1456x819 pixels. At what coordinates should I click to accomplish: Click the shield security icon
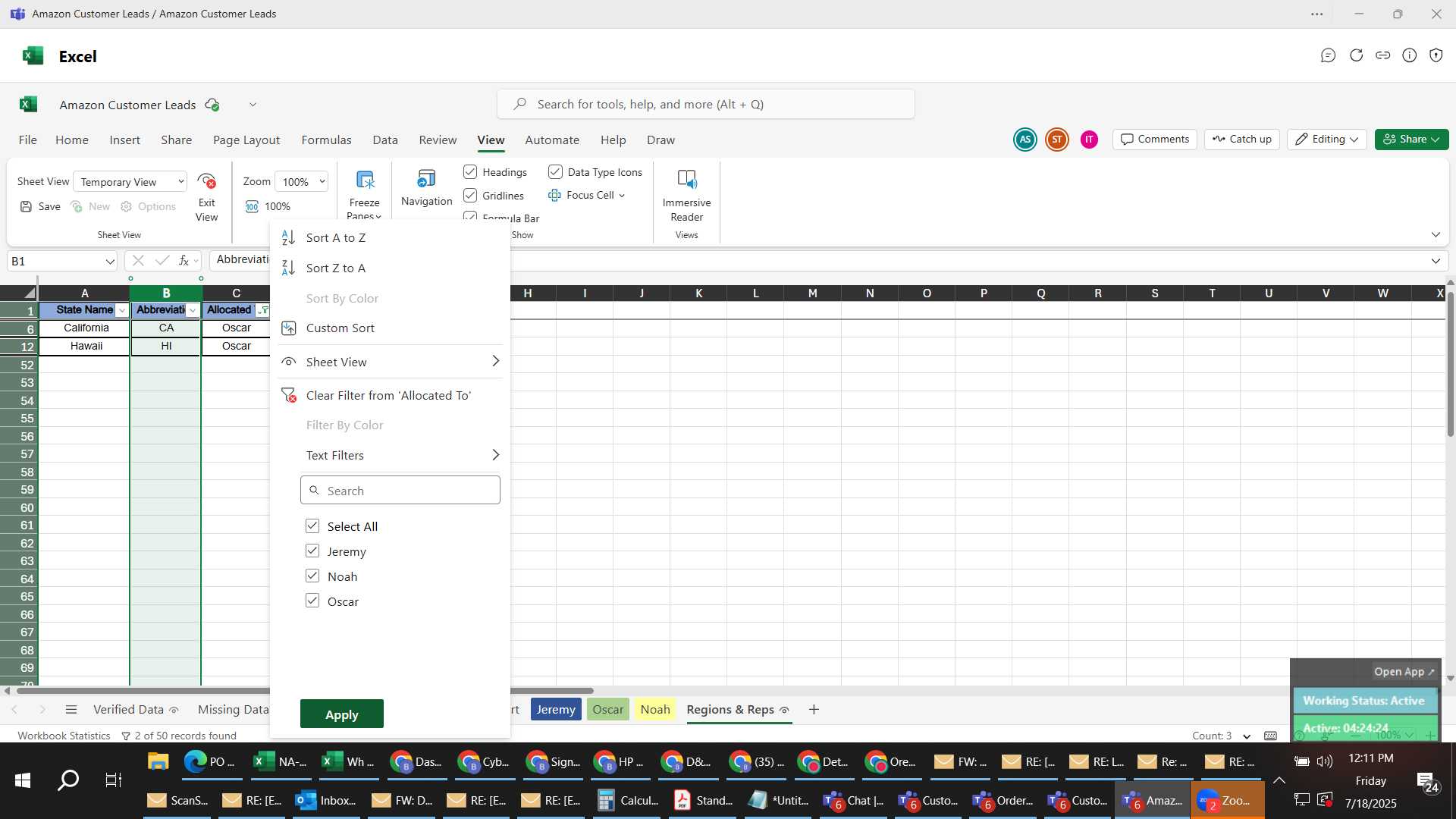click(x=1436, y=55)
